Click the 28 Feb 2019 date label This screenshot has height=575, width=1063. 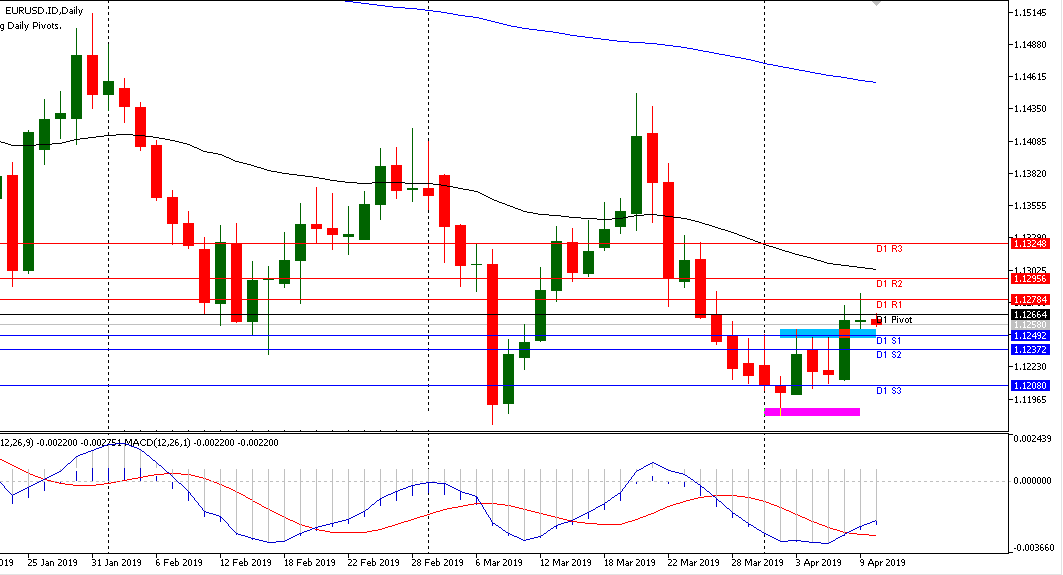coord(438,563)
